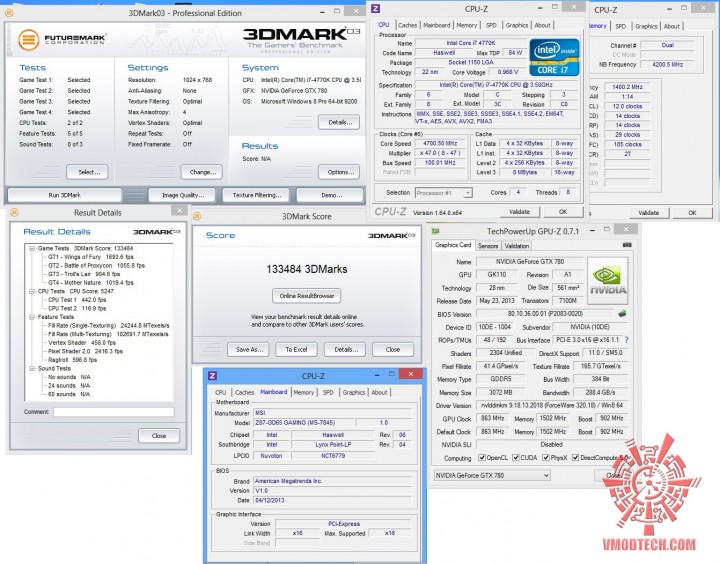Toggle the PhysX checkbox in GPU-Z
This screenshot has width=720, height=564.
click(546, 457)
